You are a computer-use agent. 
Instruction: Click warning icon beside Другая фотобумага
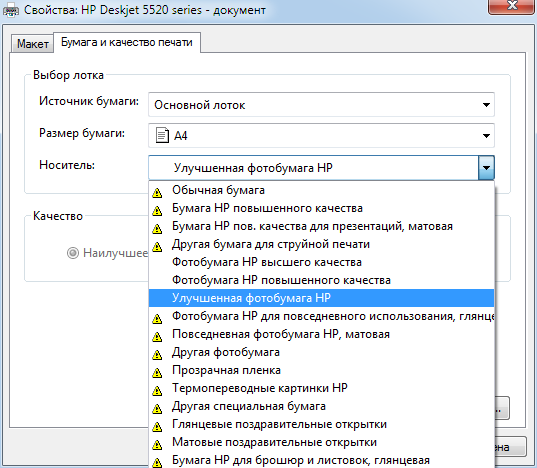[157, 355]
